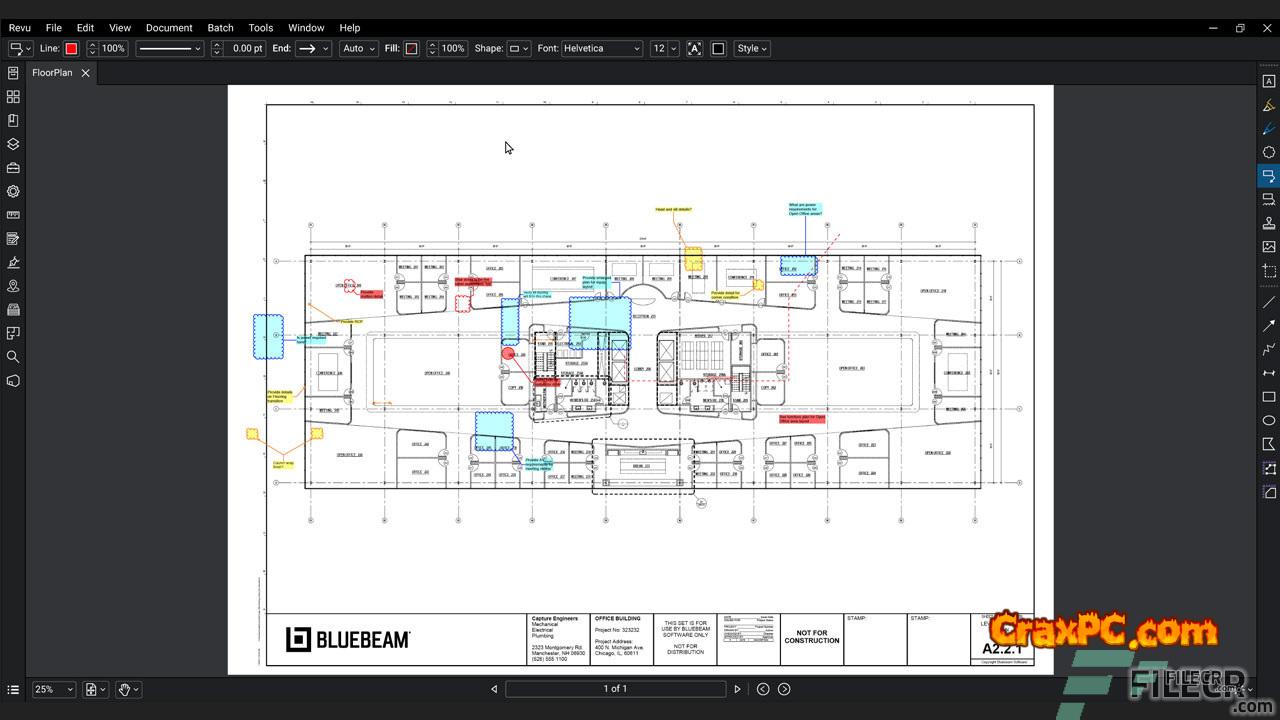
Task: Open the Signatures panel
Action: [13, 262]
